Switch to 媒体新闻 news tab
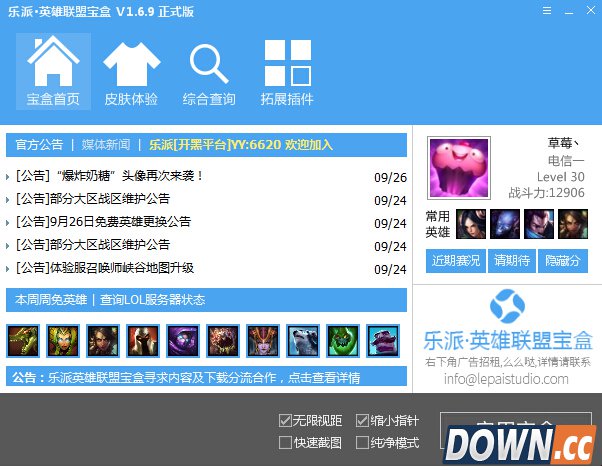Image resolution: width=602 pixels, height=470 pixels. 106,145
